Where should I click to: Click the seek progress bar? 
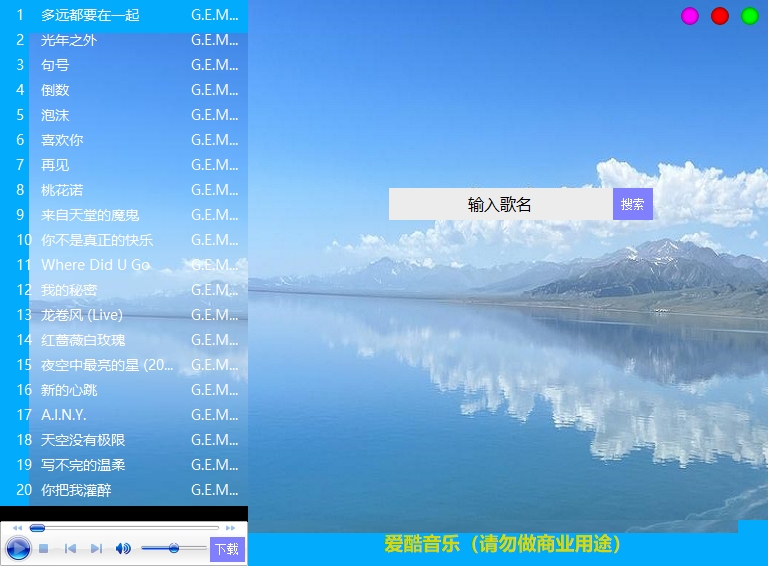click(124, 528)
